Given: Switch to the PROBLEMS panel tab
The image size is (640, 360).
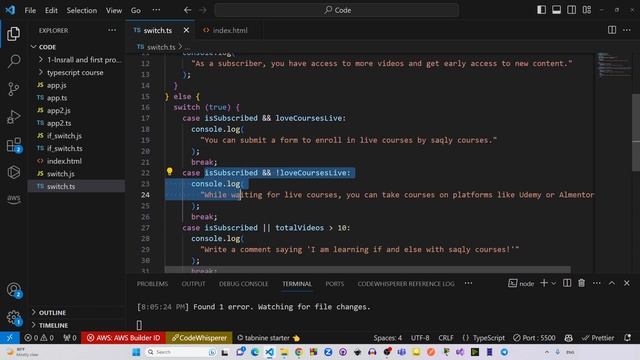Looking at the screenshot, I should (x=152, y=284).
